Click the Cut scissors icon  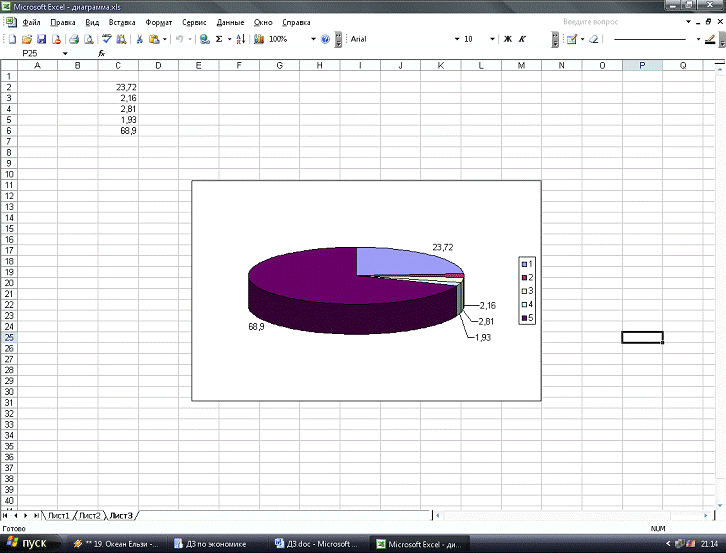pyautogui.click(x=140, y=39)
